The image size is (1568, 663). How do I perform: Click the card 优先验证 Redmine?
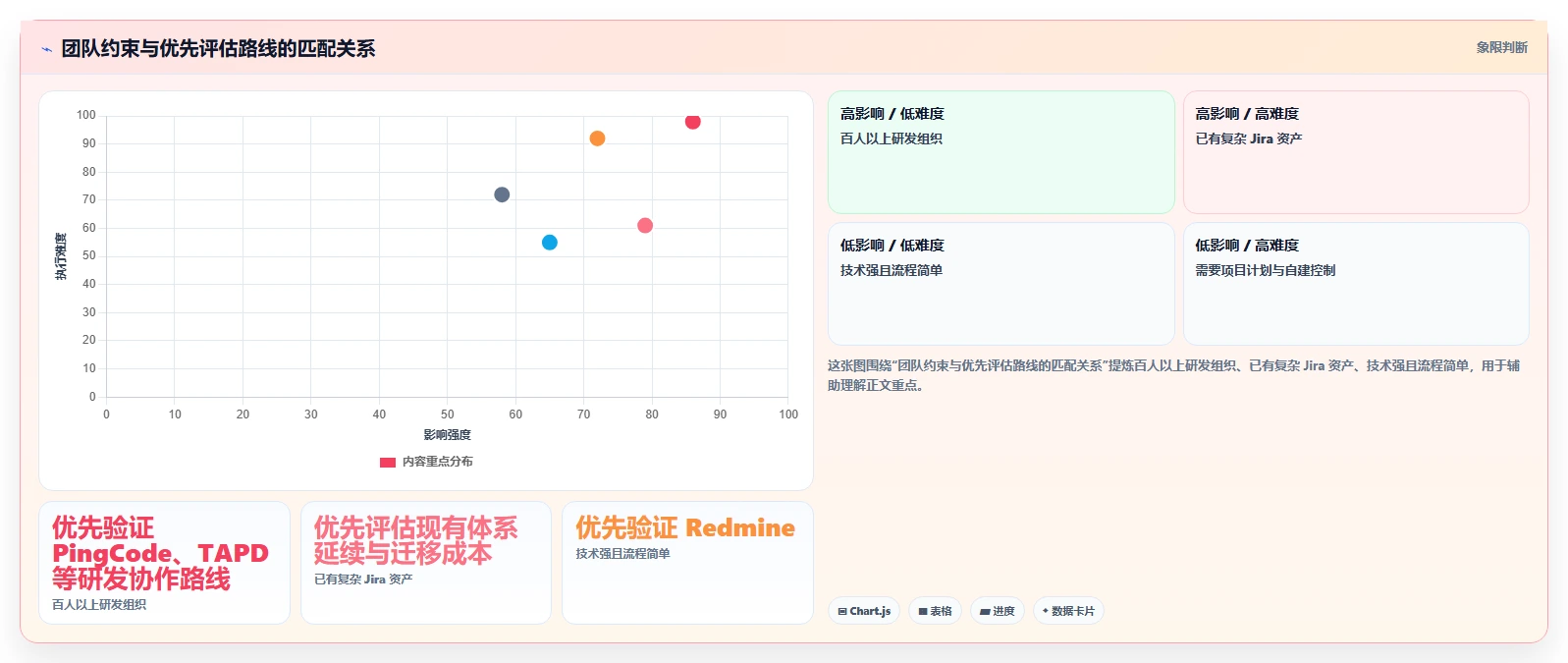click(x=687, y=563)
